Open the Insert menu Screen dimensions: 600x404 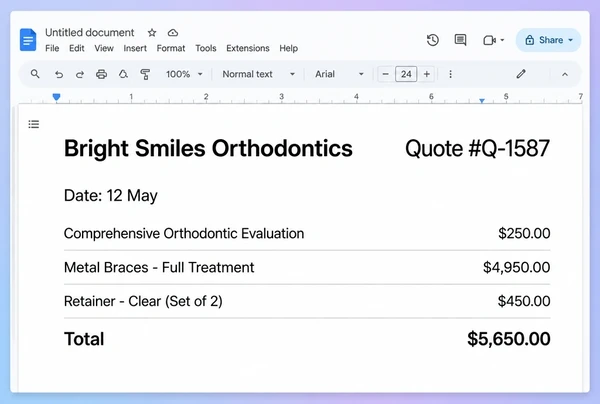coord(135,48)
